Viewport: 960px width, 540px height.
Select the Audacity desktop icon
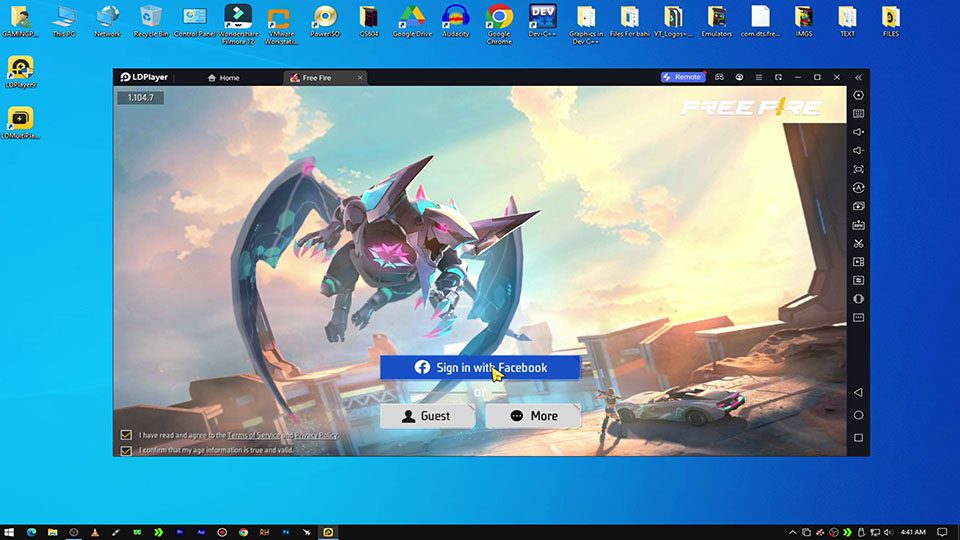pyautogui.click(x=456, y=21)
